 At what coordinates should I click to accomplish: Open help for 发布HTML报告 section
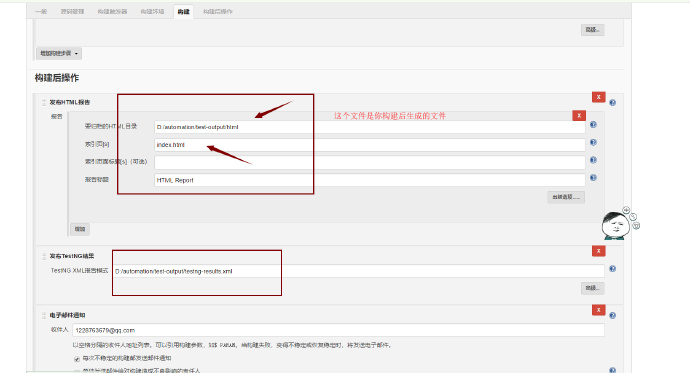coord(613,102)
